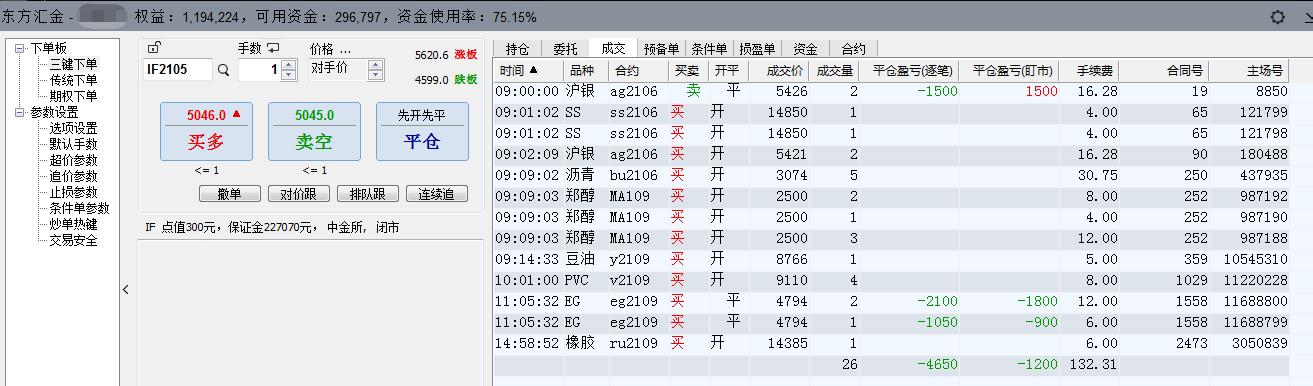Select 期权下单 in the tree
This screenshot has width=1313, height=386.
73,96
